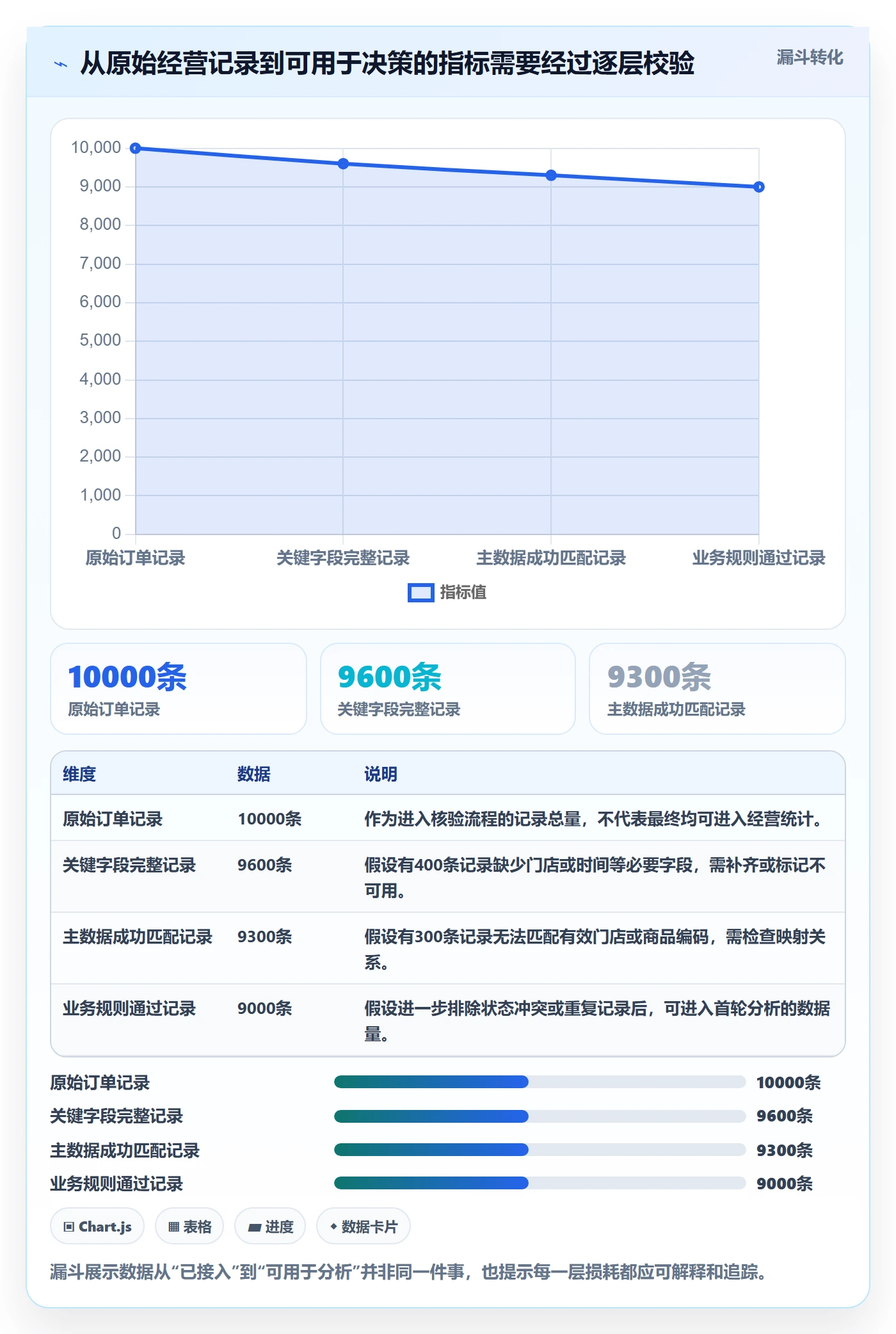Click the footer note starting 漏斗展示数据
This screenshot has width=896, height=1334.
[408, 1271]
